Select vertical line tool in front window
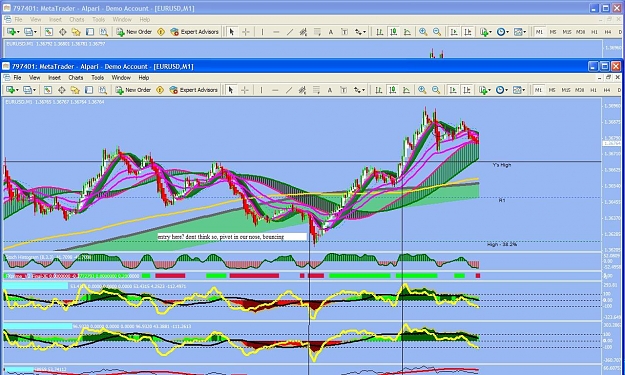 (x=261, y=90)
